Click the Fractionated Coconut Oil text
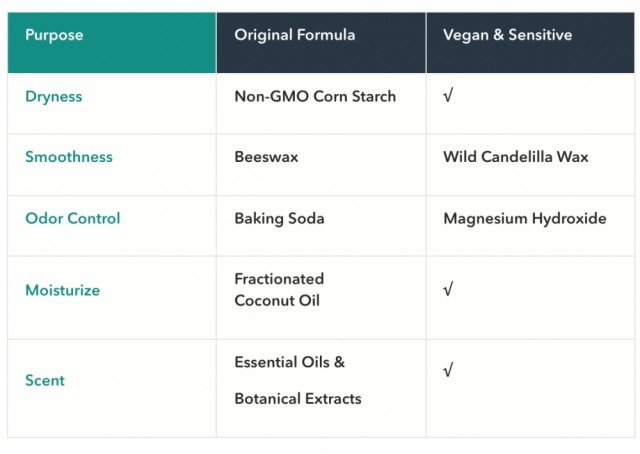 pos(279,290)
